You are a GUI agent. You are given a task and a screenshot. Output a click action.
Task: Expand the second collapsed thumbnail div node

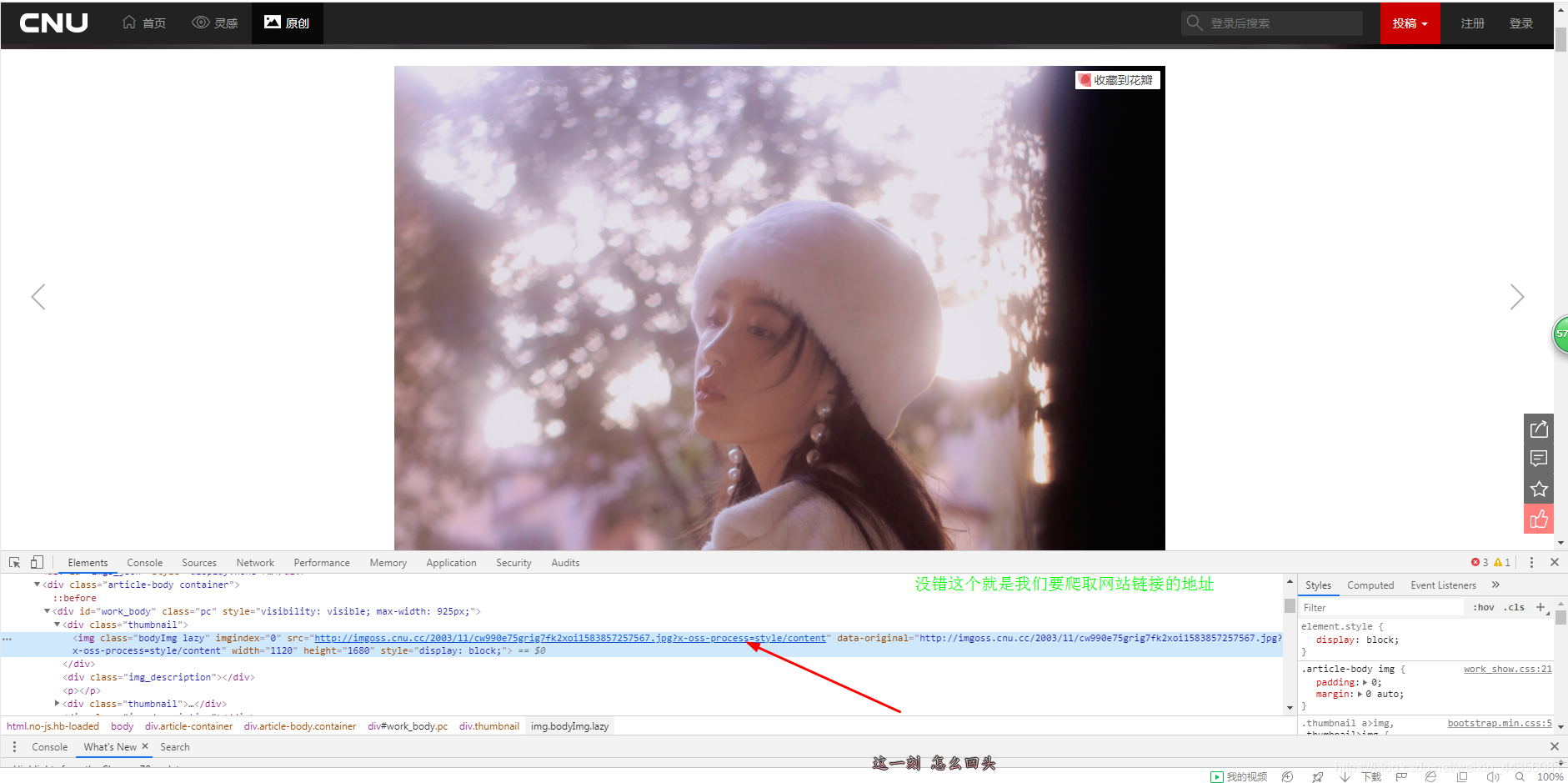(x=57, y=704)
